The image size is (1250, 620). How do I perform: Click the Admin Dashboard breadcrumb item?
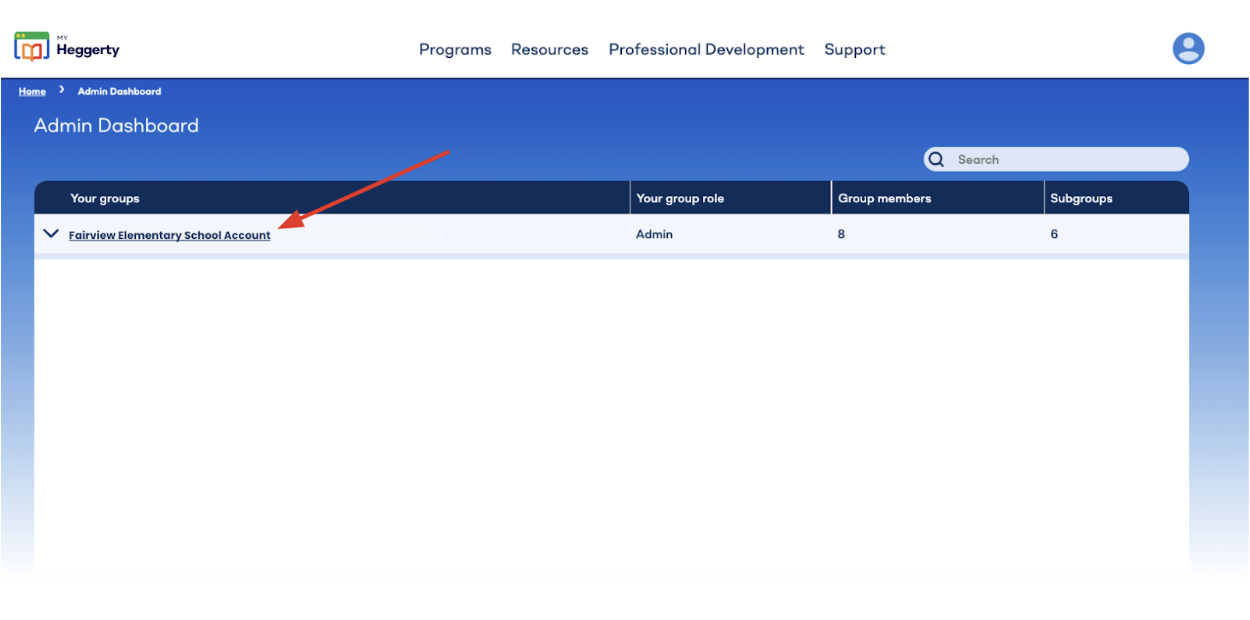pos(119,92)
